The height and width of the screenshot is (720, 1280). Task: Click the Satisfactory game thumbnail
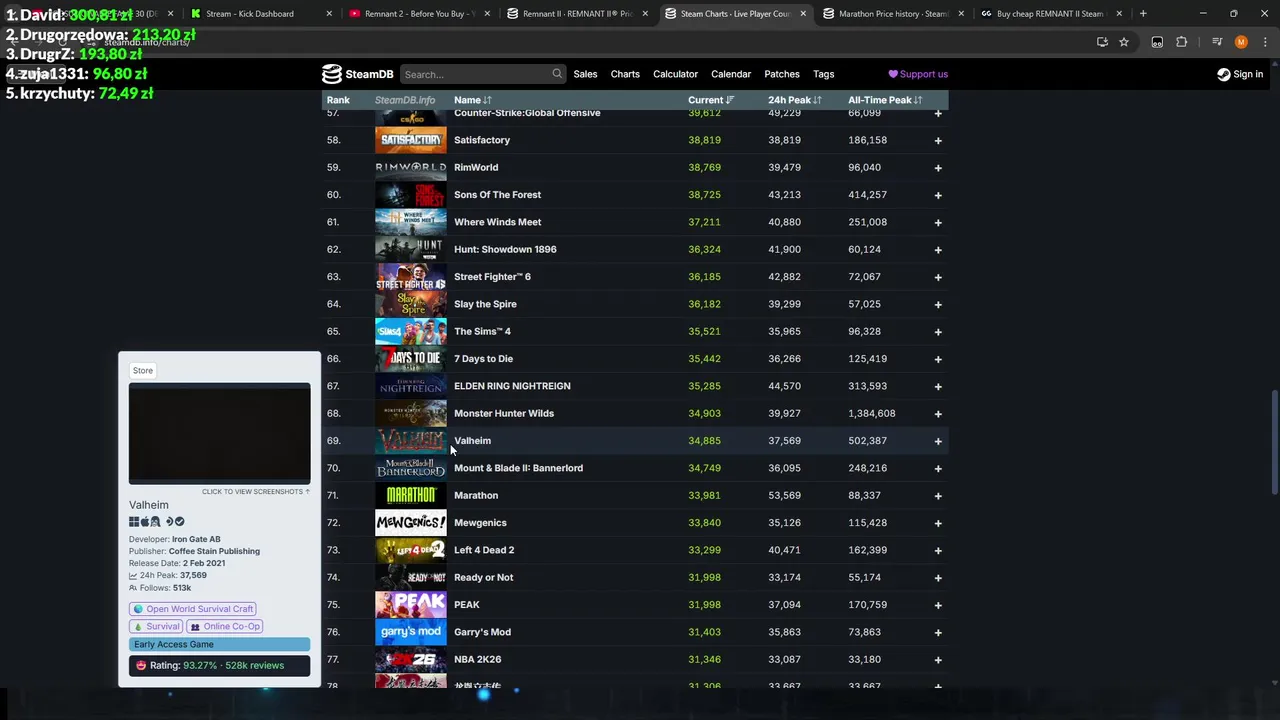pos(410,140)
